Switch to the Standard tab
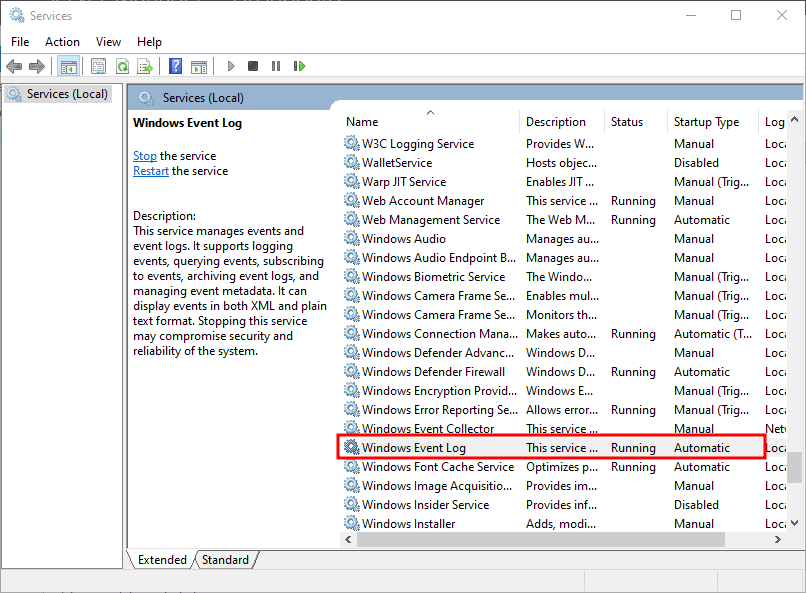The image size is (806, 593). [225, 560]
